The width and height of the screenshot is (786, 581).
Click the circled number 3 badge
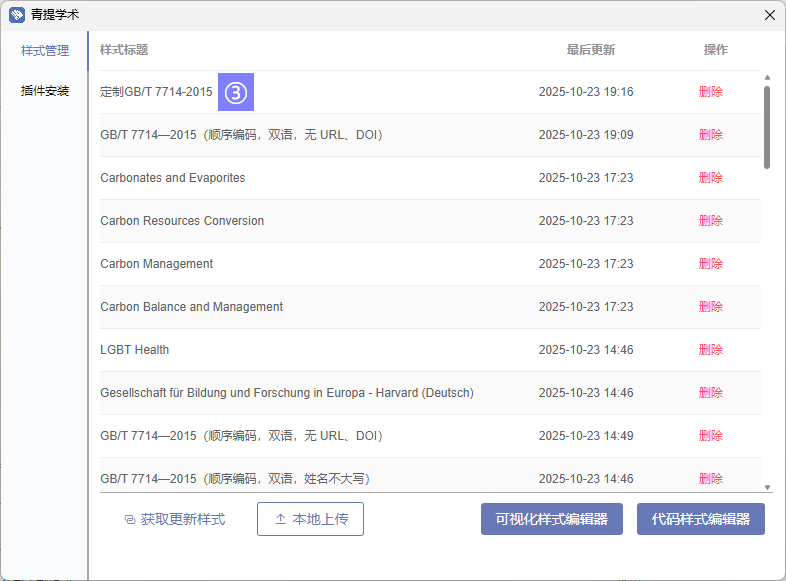(x=236, y=92)
